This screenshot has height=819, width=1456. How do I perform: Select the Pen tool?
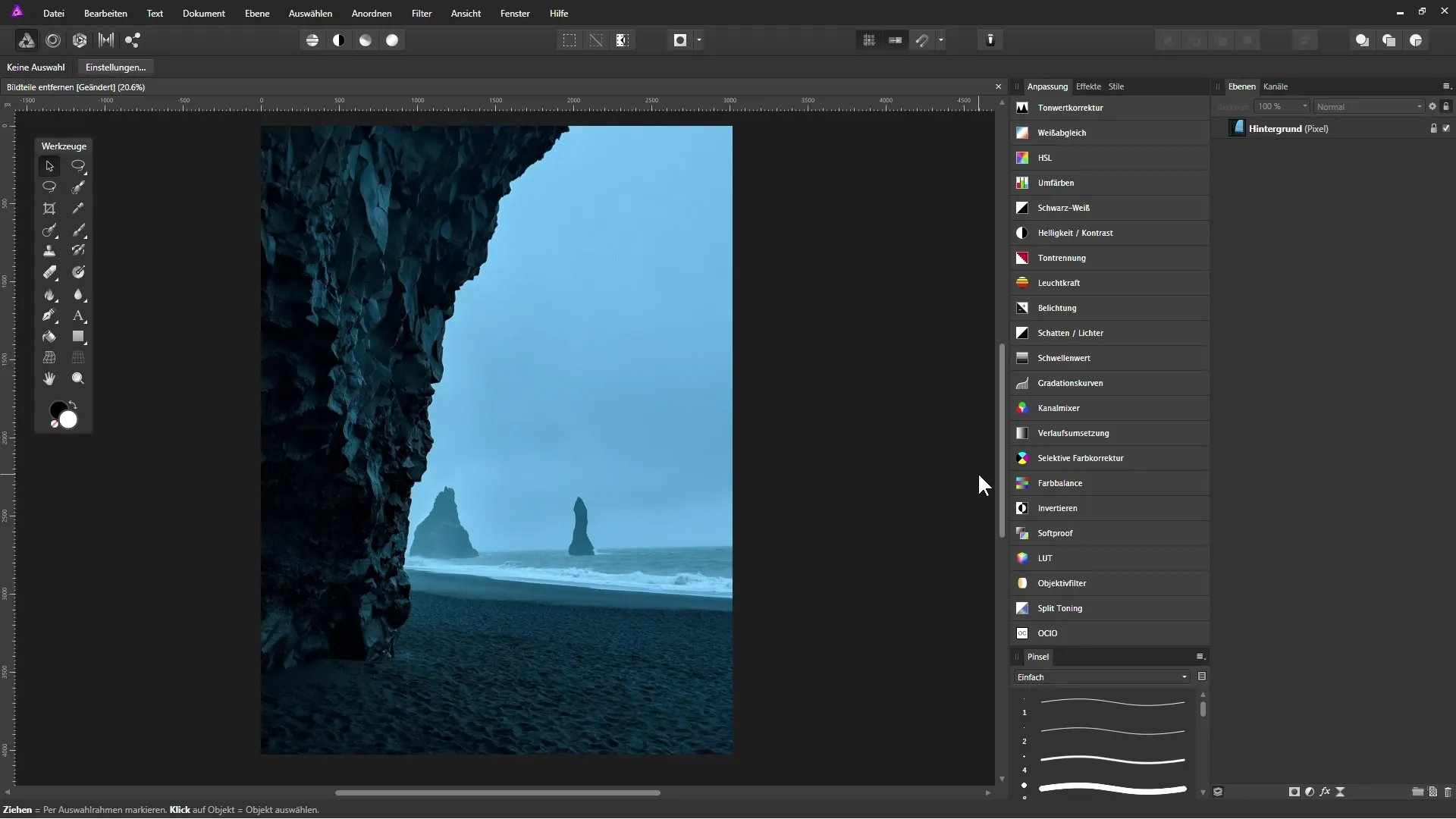(49, 315)
